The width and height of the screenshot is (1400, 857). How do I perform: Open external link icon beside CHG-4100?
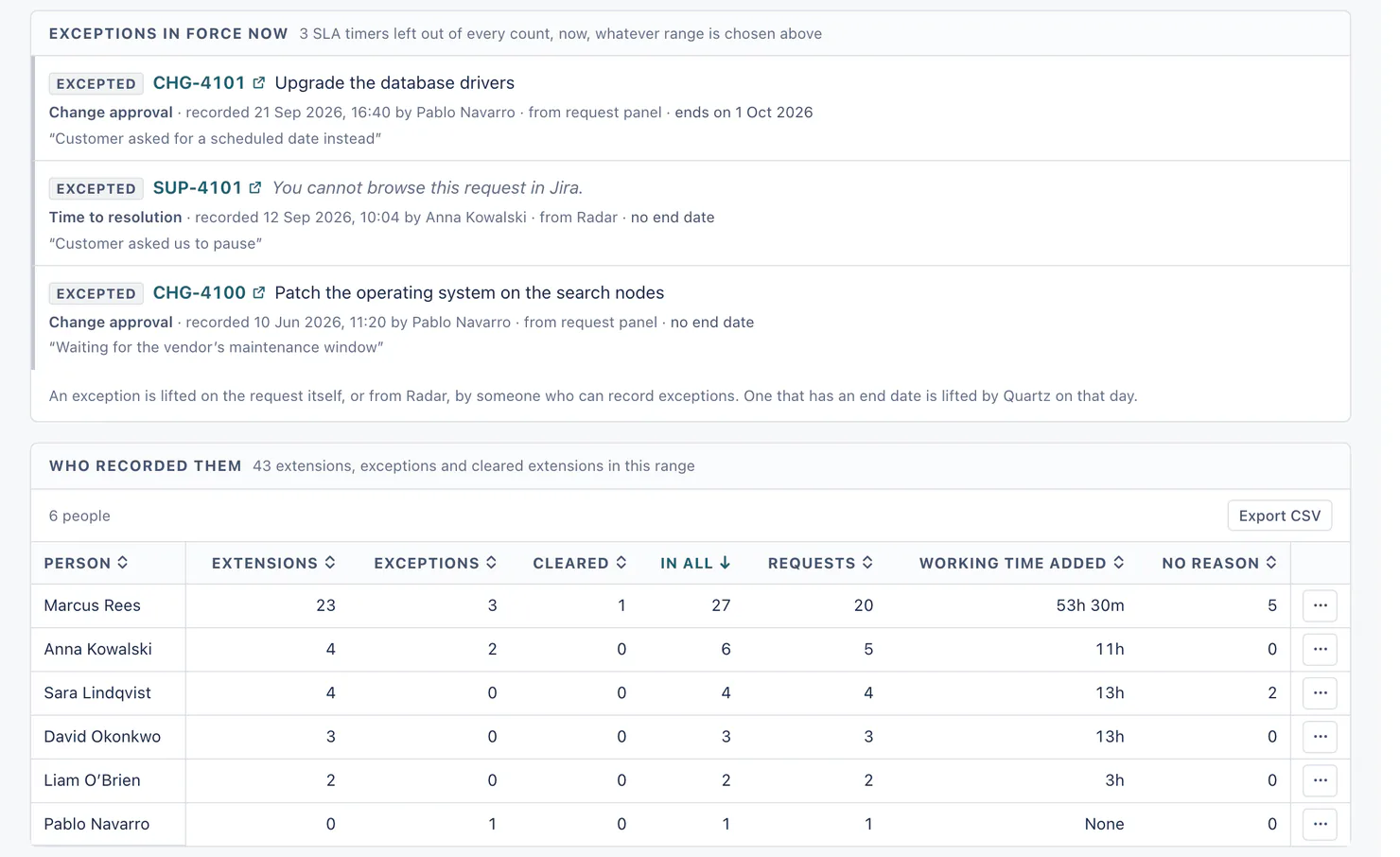pos(258,293)
